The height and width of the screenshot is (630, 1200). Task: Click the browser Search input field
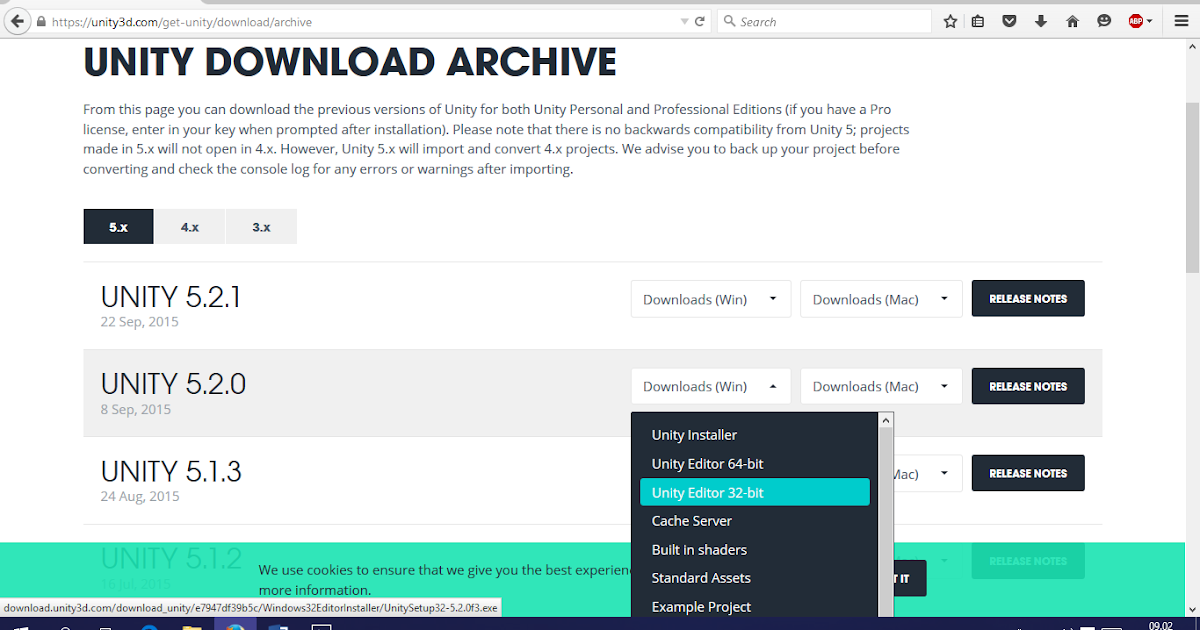(825, 21)
